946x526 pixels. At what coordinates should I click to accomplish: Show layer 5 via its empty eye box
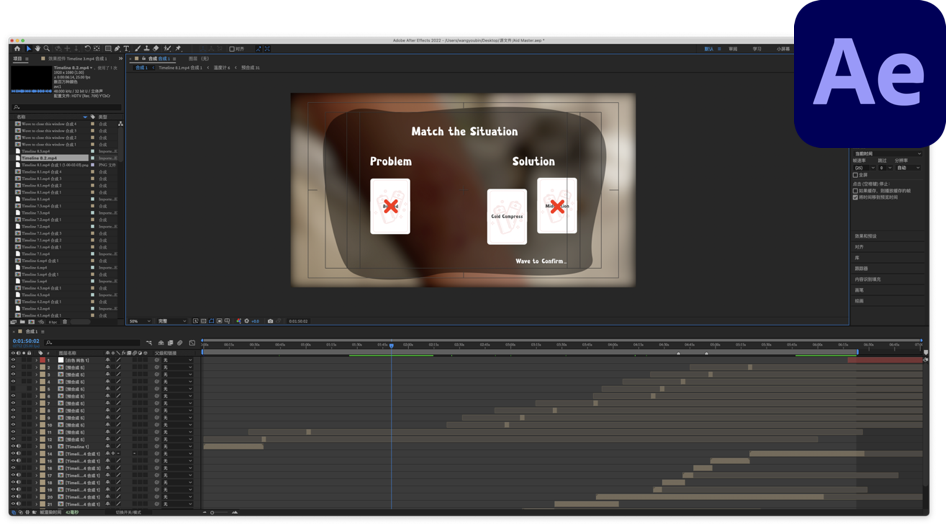click(x=13, y=389)
